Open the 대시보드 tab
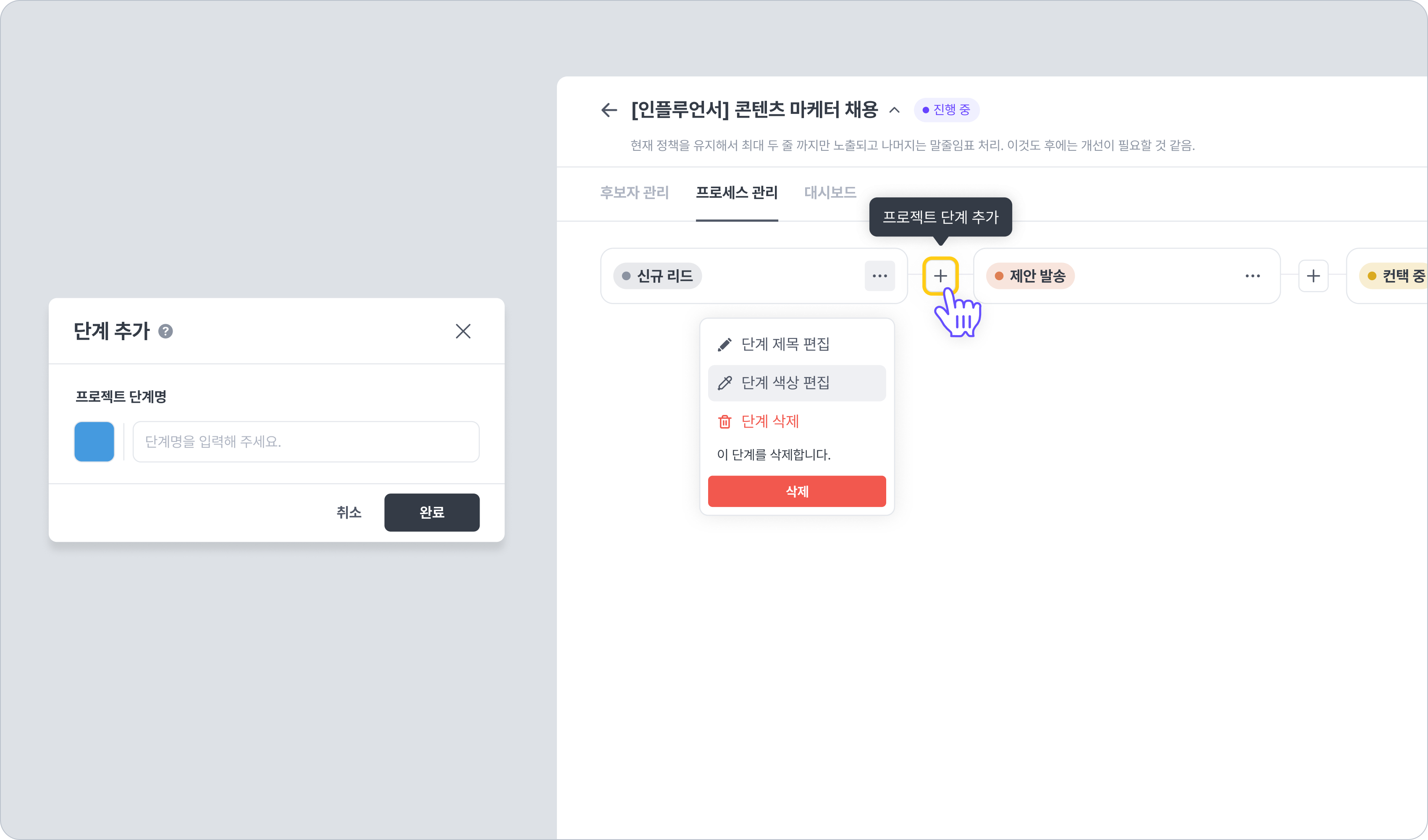Viewport: 1428px width, 840px height. point(829,193)
